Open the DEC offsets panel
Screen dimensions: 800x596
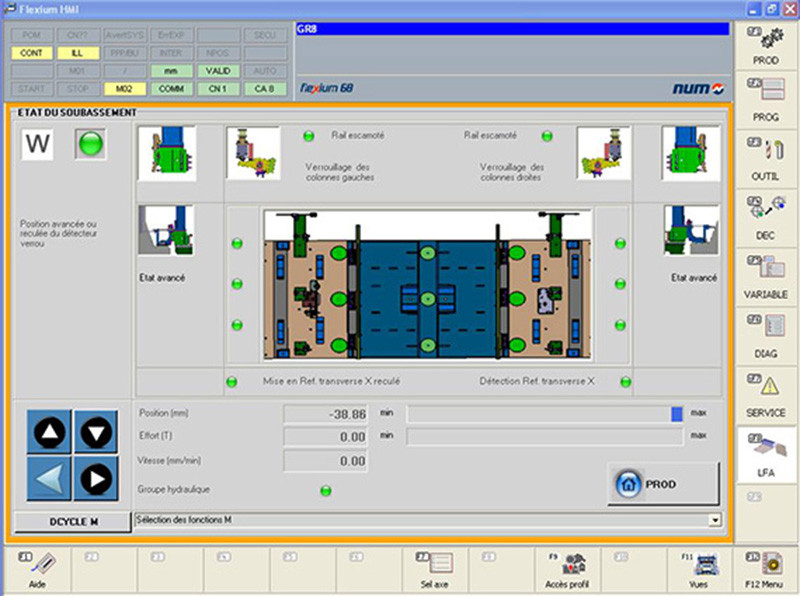[x=766, y=217]
